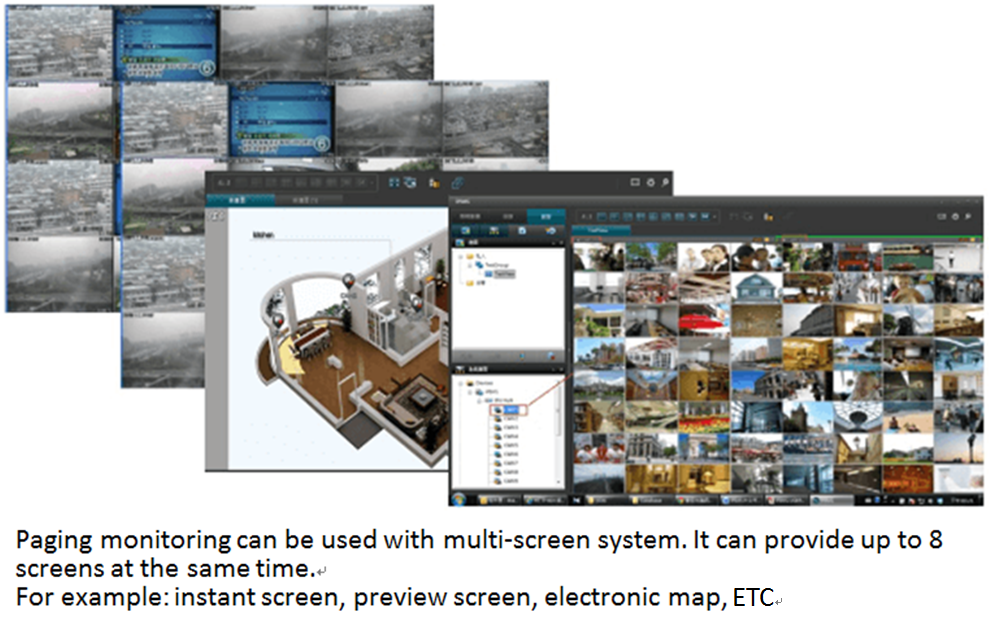Screen dimensions: 991x618
Task: Open the blue house facade thumbnail in the camera grid
Action: (757, 289)
